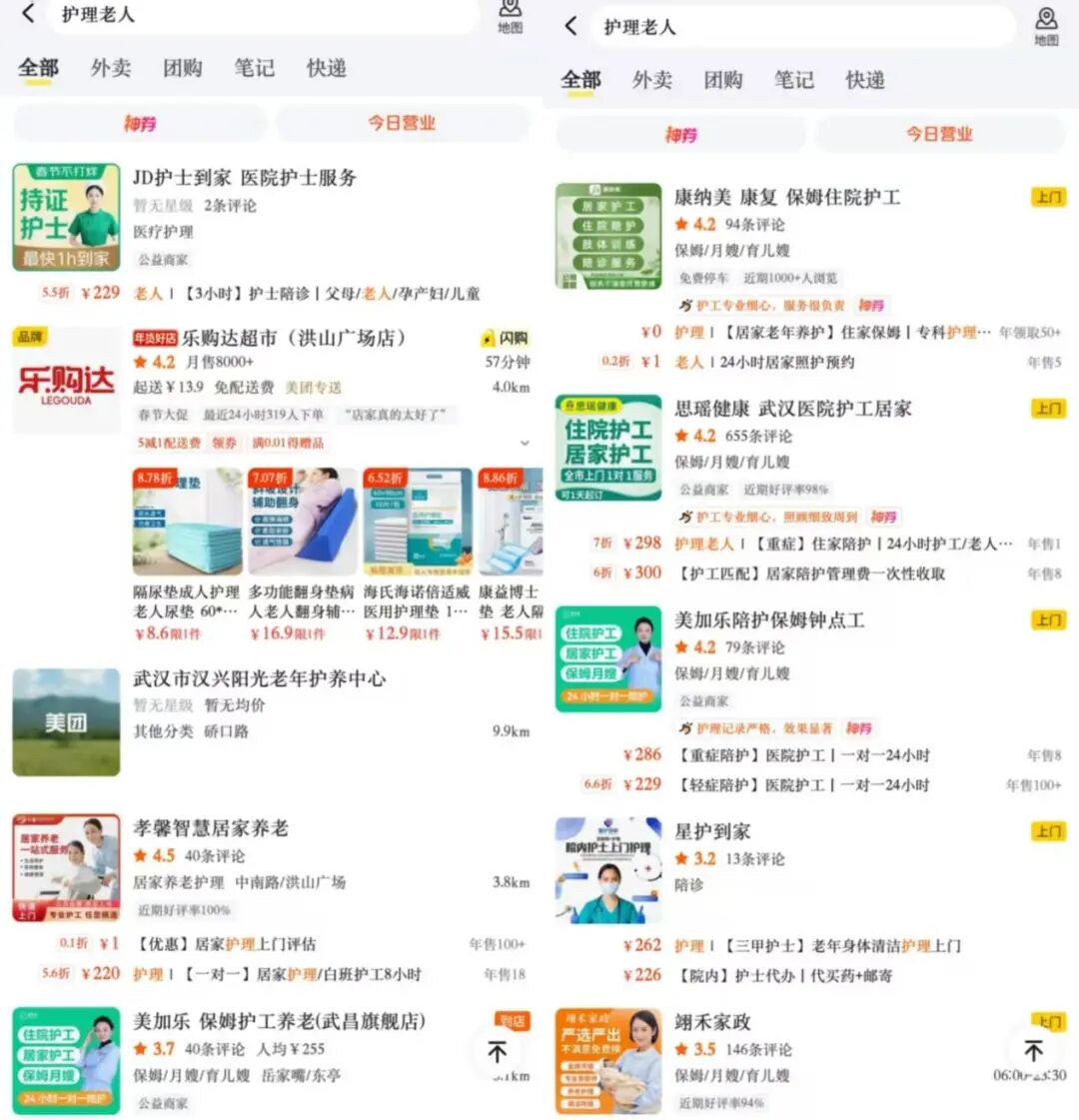This screenshot has width=1079, height=1120.
Task: Tap the 上门 badge on 思瑶健康 listing
Action: 1048,409
